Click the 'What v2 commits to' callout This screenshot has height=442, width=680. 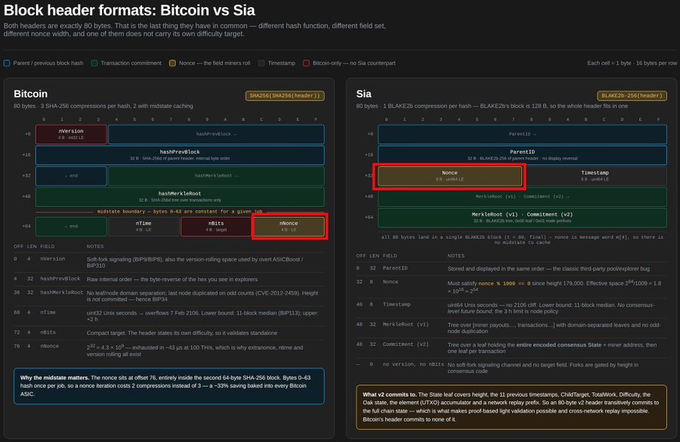[x=512, y=407]
